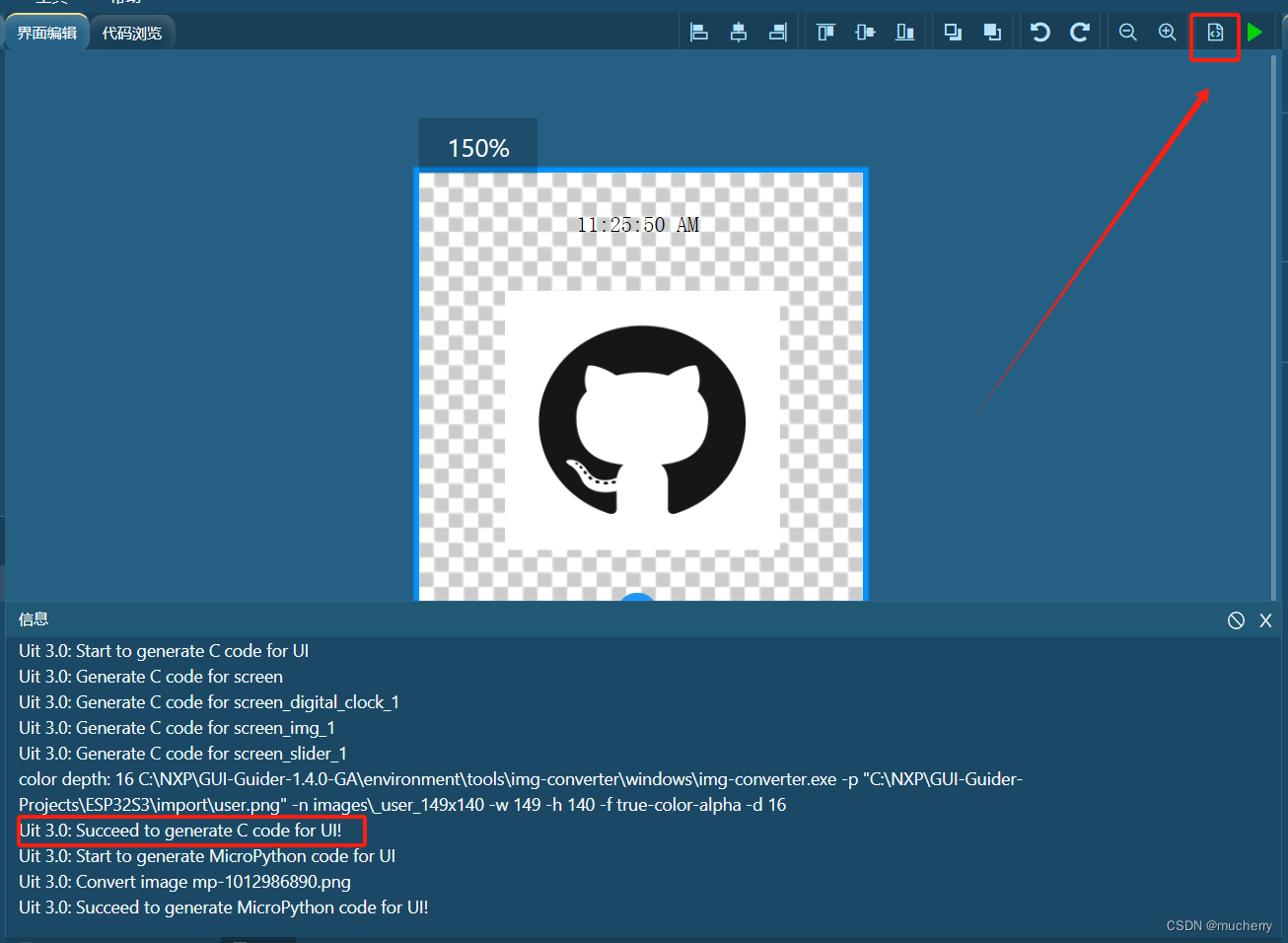The height and width of the screenshot is (943, 1288).
Task: Switch to the 界面编辑 tab
Action: pyautogui.click(x=47, y=33)
